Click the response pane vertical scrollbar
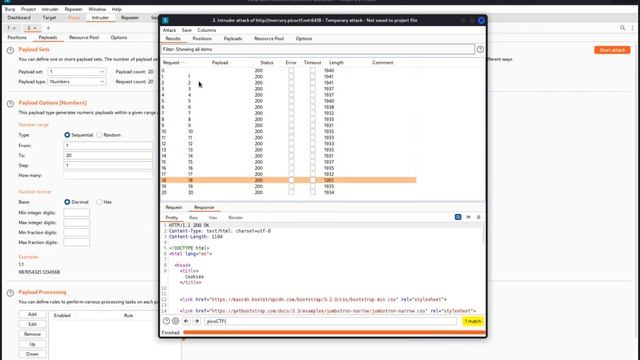The height and width of the screenshot is (360, 640). tap(483, 233)
